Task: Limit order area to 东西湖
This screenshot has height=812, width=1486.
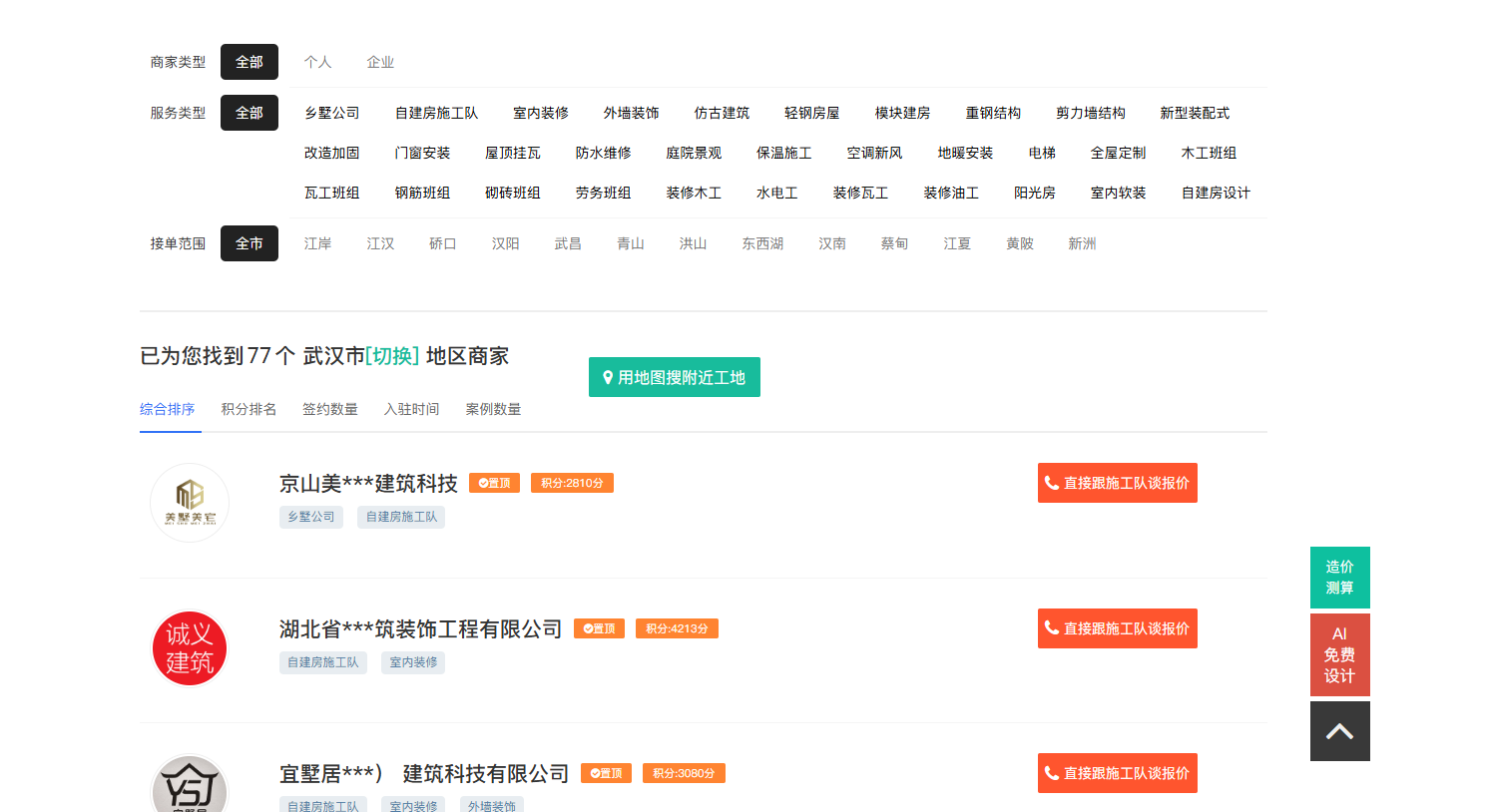Action: point(762,243)
